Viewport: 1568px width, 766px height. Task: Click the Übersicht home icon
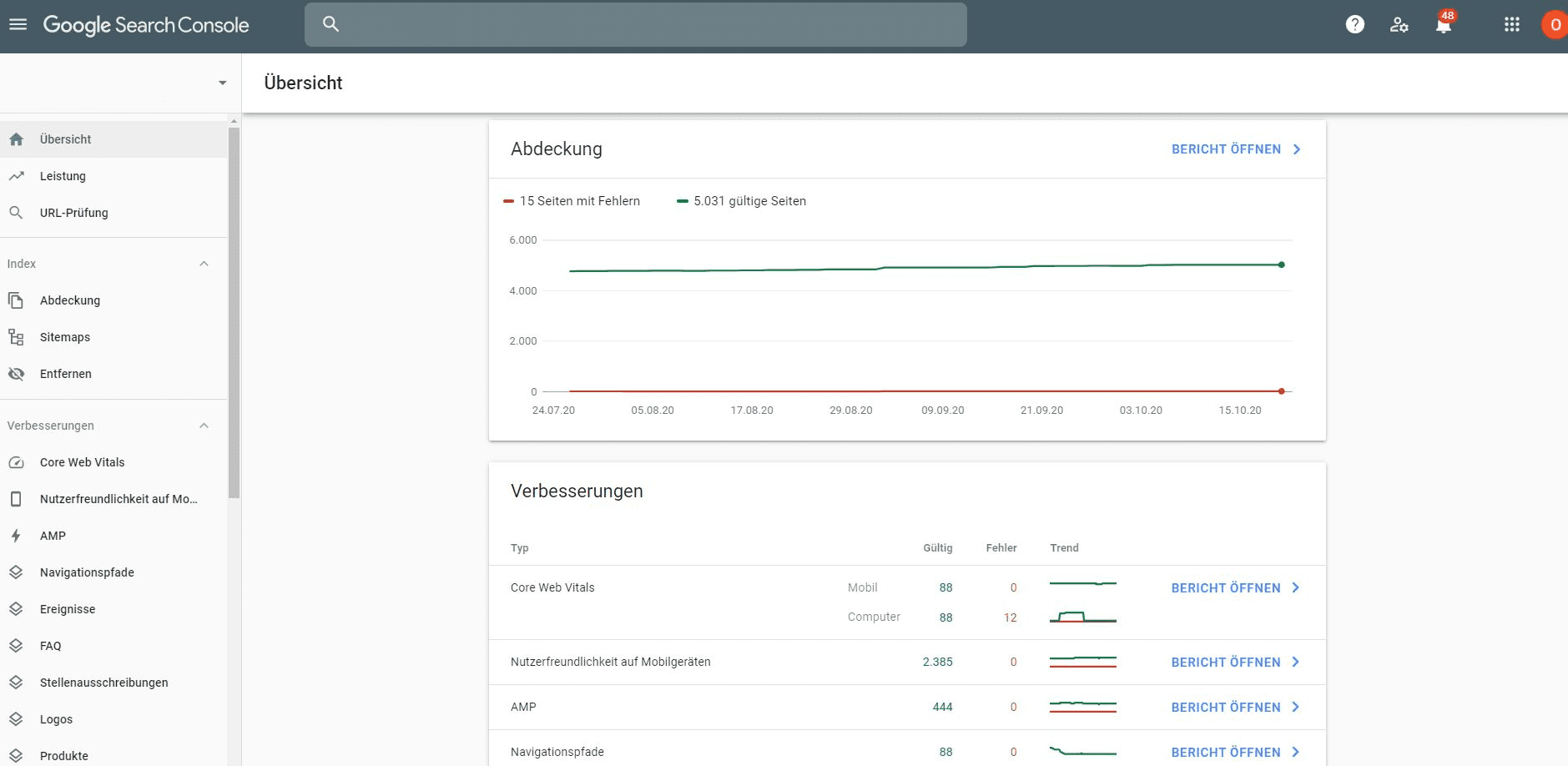point(16,139)
